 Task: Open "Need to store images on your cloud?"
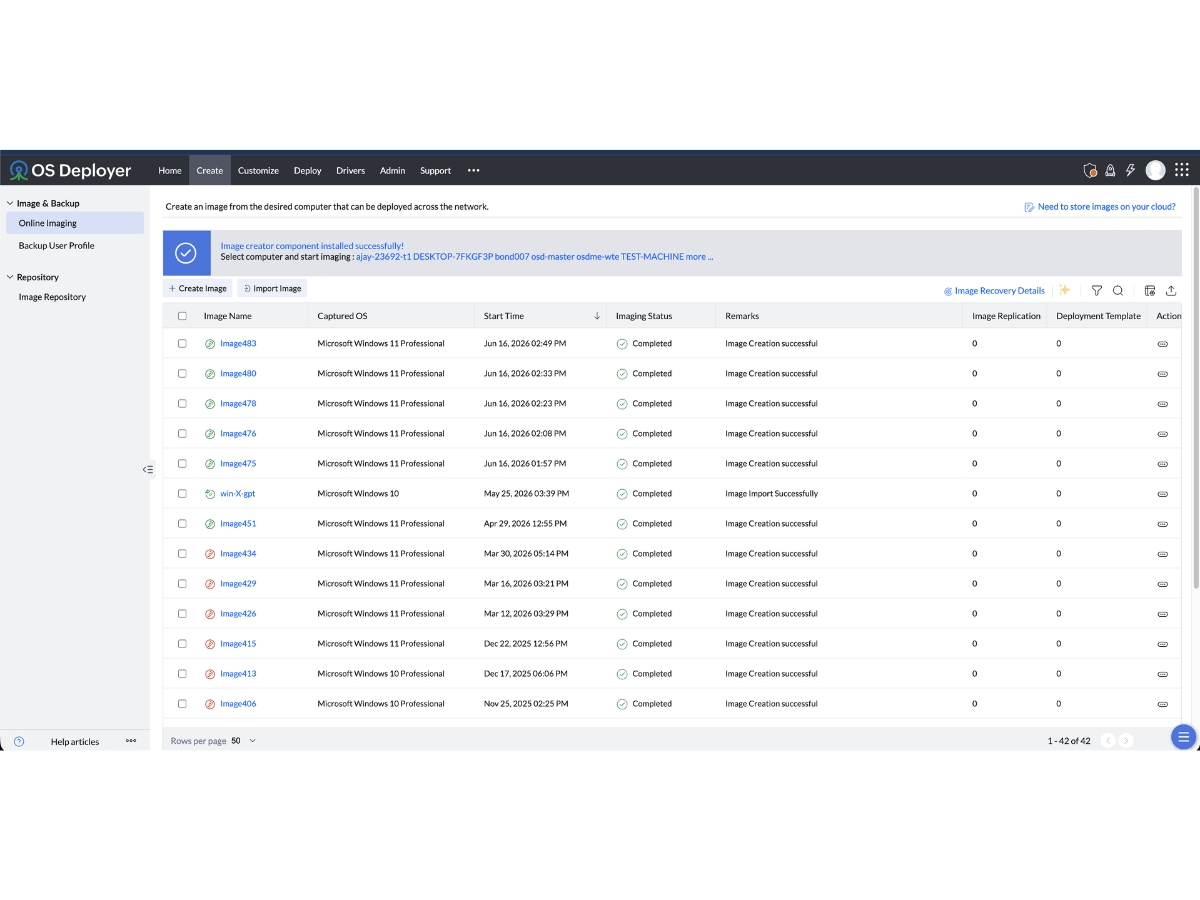(1100, 207)
